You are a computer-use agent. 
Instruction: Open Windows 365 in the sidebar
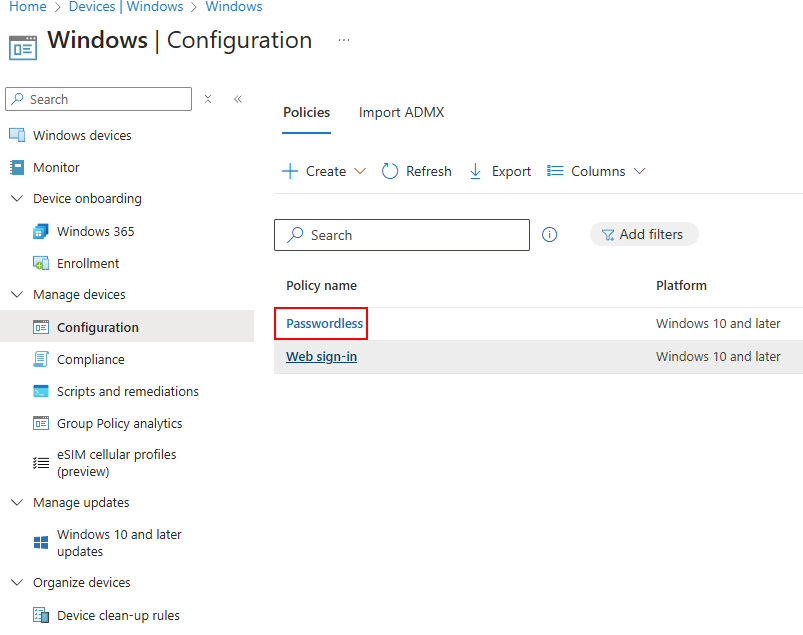pyautogui.click(x=96, y=231)
